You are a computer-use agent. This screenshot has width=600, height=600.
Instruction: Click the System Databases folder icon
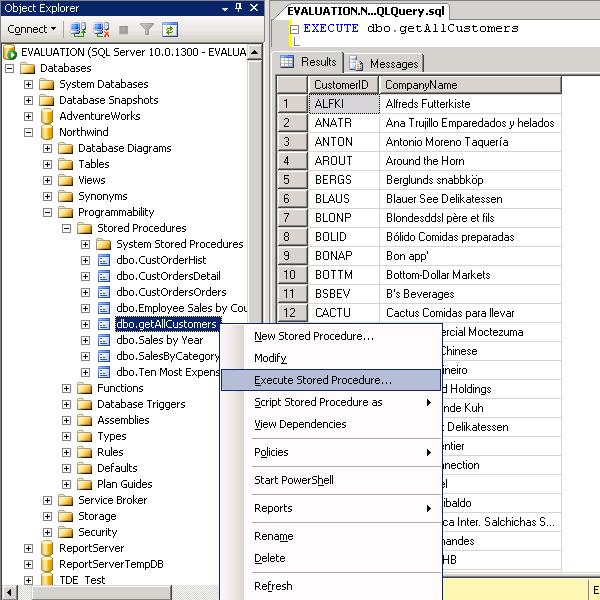click(47, 84)
